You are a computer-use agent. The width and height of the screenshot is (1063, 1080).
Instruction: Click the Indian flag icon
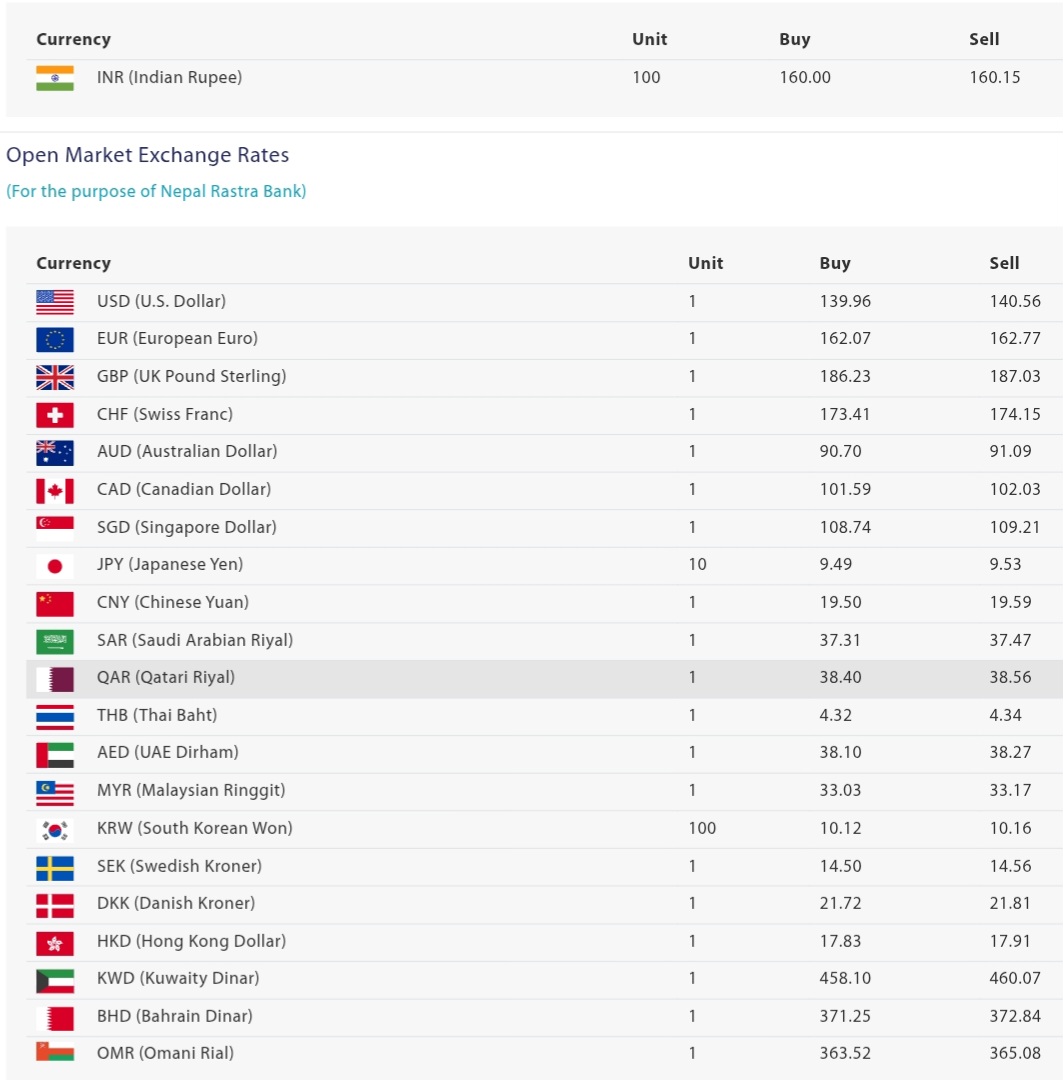[55, 78]
